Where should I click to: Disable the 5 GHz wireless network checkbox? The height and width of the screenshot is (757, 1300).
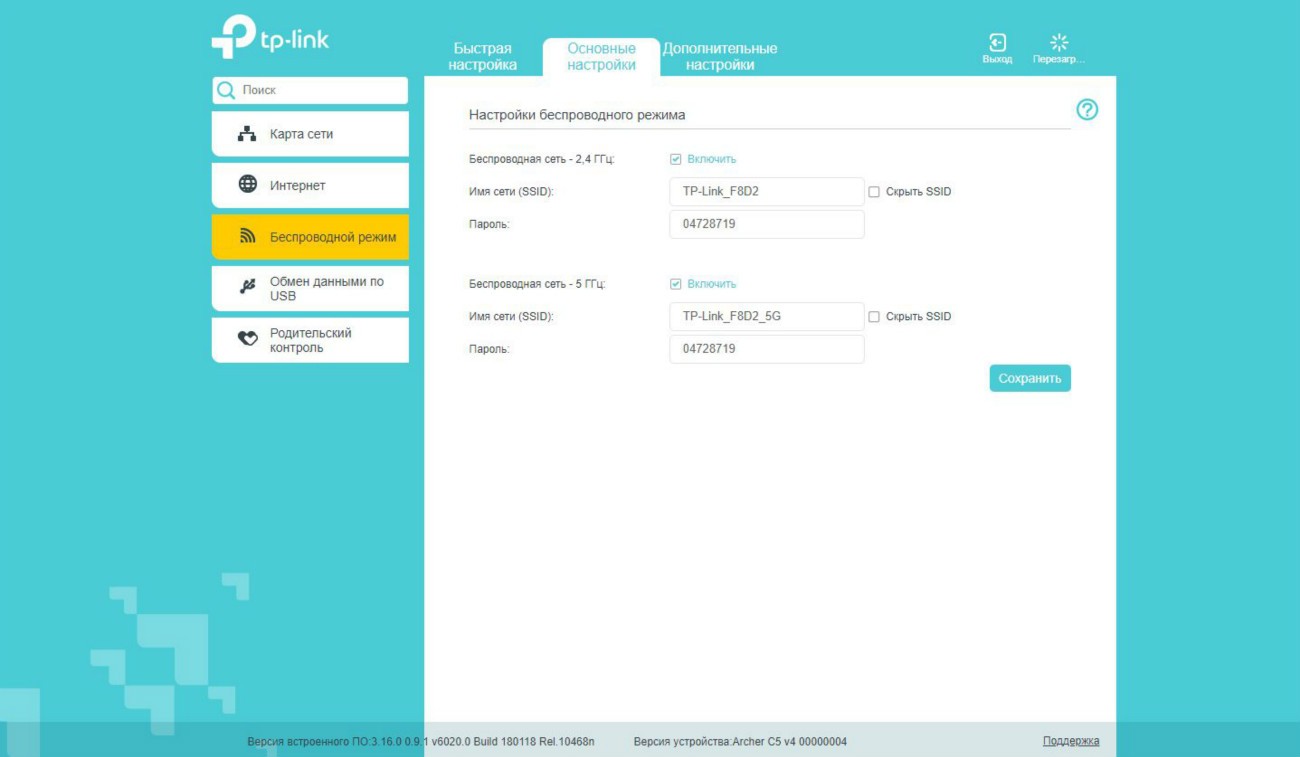pyautogui.click(x=676, y=284)
